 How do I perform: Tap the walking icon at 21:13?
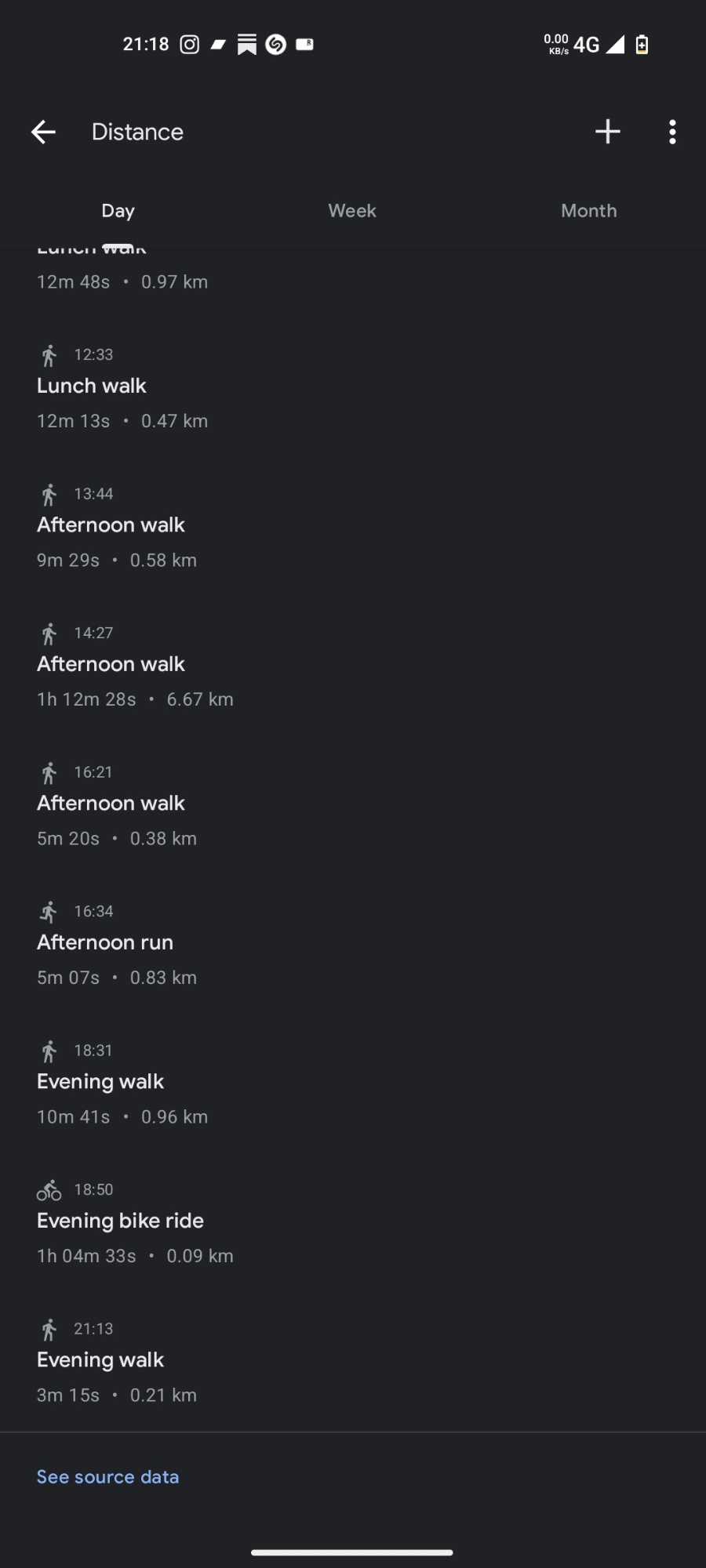[x=49, y=1329]
